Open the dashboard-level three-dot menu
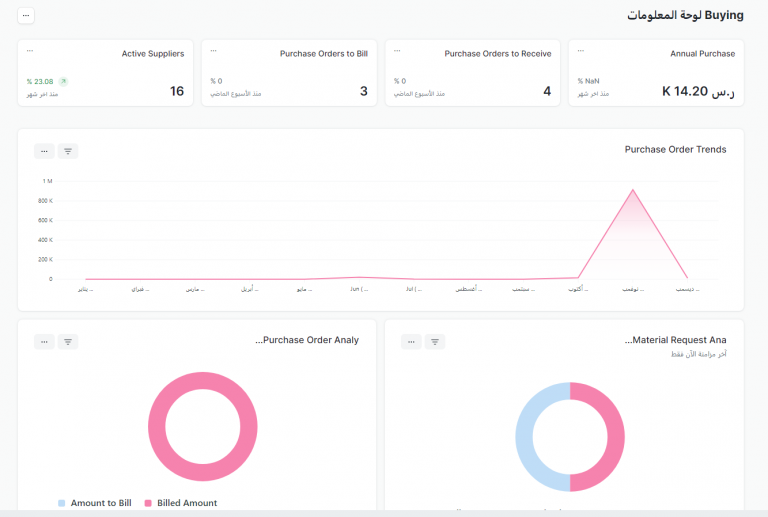The width and height of the screenshot is (768, 517). [x=26, y=16]
